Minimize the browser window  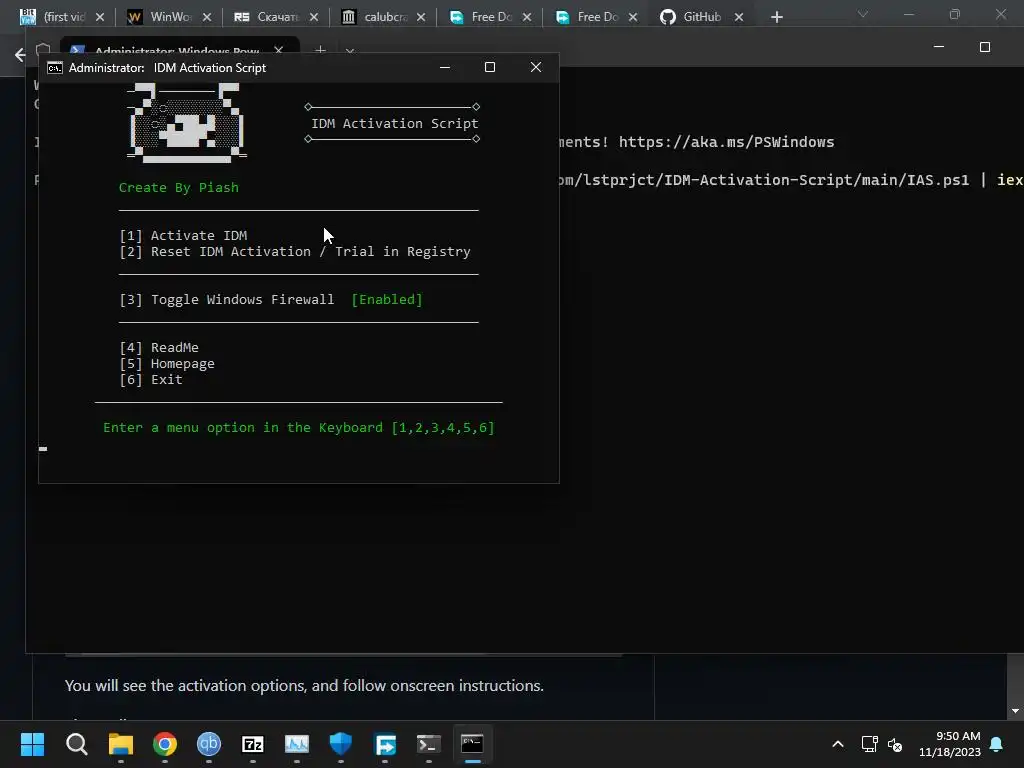pyautogui.click(x=908, y=14)
